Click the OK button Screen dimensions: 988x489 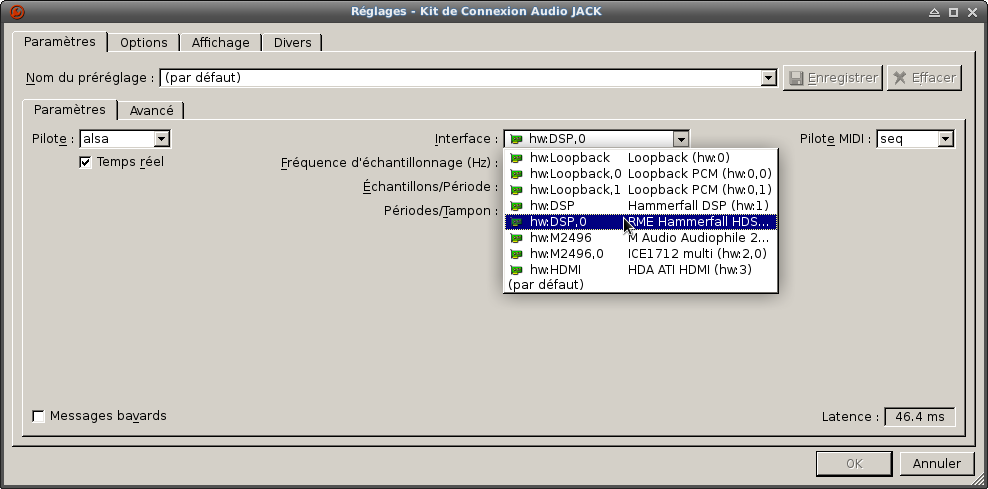coord(854,464)
